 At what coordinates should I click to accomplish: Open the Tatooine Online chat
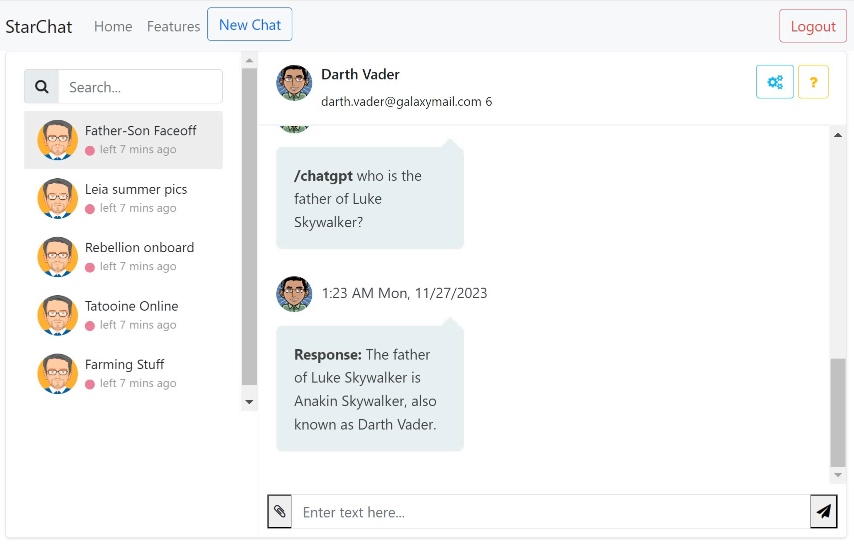click(131, 306)
